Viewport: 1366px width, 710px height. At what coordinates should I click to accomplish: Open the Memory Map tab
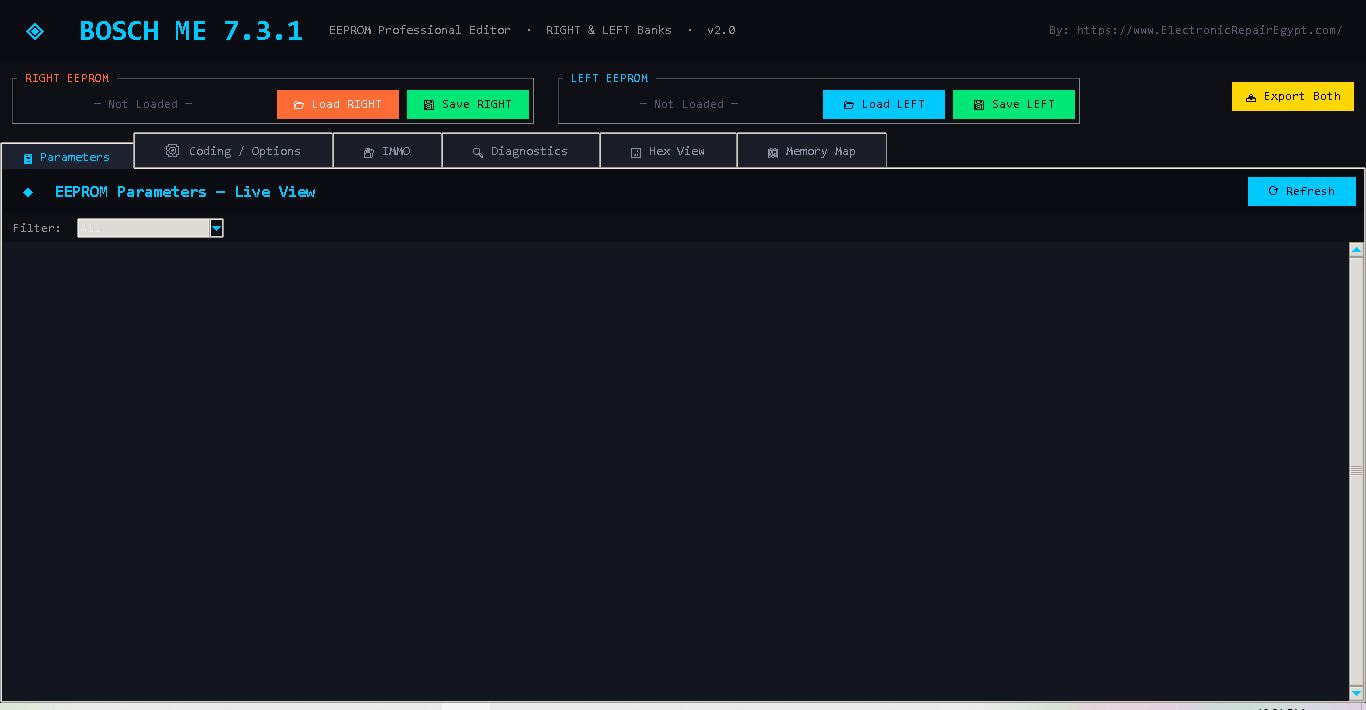(811, 151)
